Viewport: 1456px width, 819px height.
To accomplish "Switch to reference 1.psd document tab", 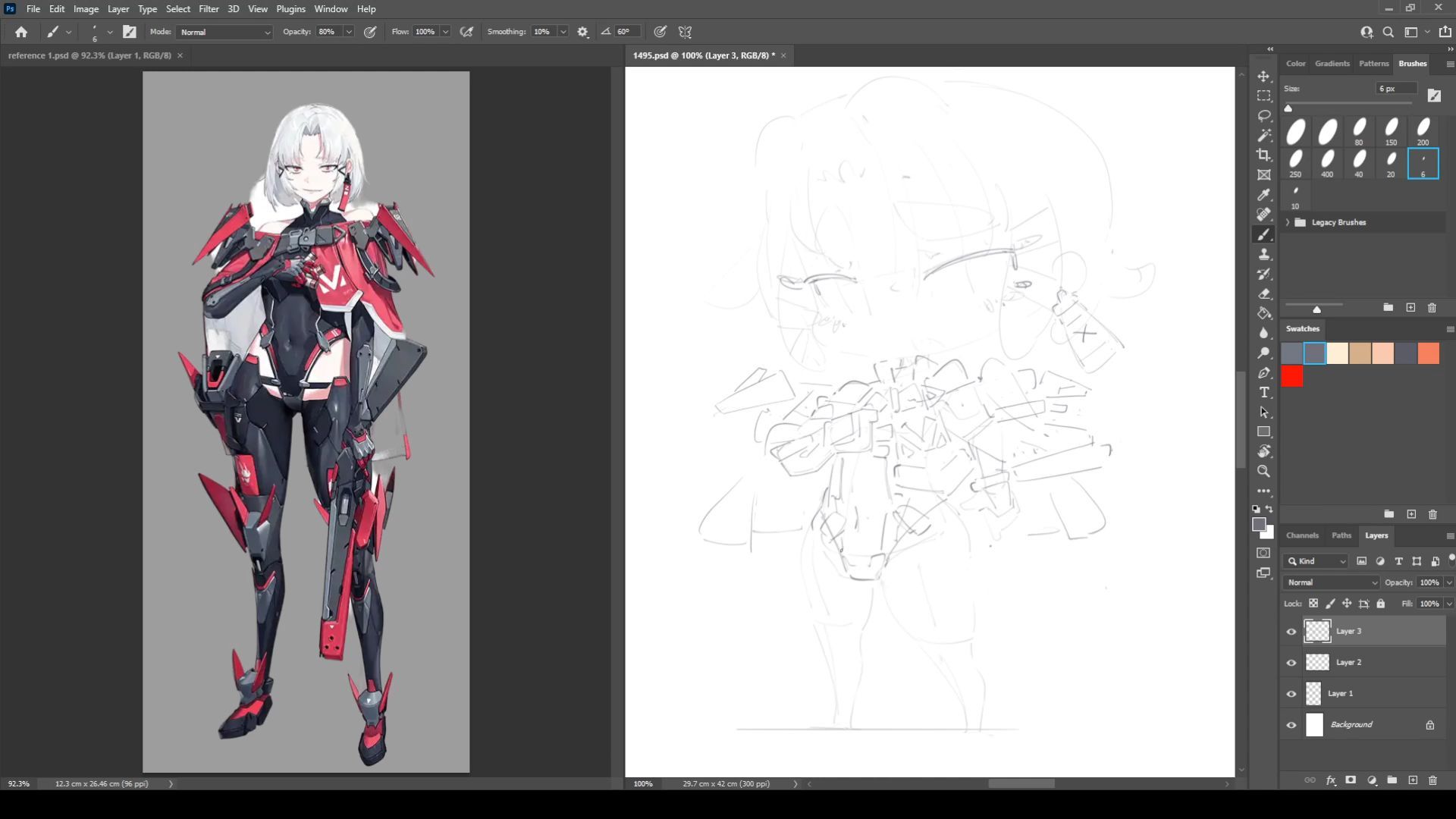I will pos(89,55).
